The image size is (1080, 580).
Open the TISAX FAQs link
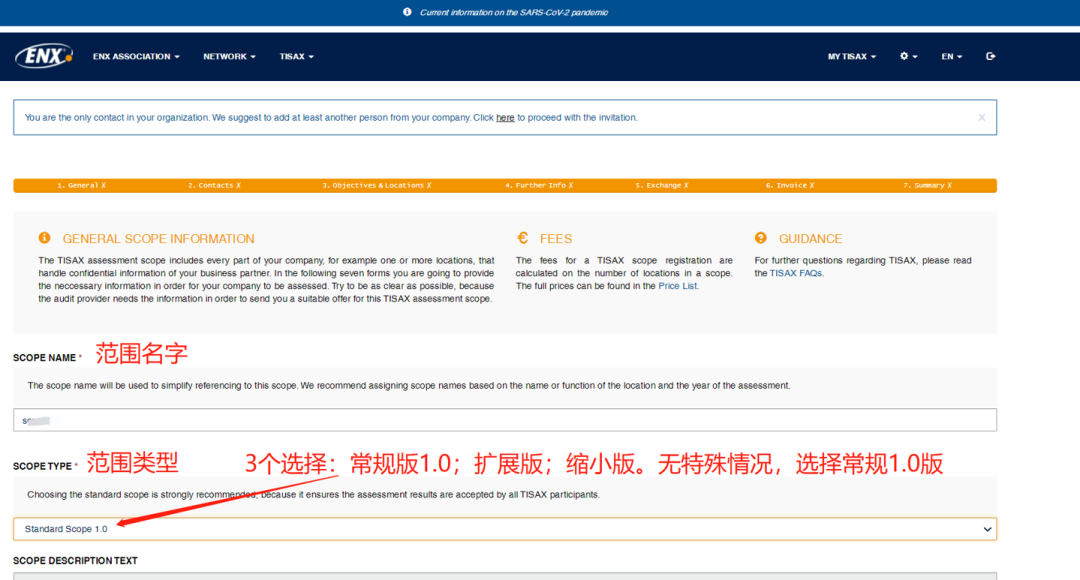click(x=796, y=273)
